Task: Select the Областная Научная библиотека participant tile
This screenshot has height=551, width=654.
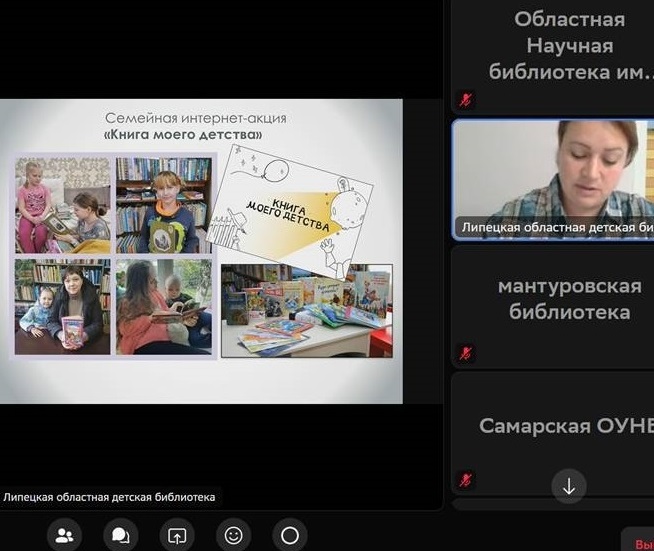Action: (x=553, y=56)
